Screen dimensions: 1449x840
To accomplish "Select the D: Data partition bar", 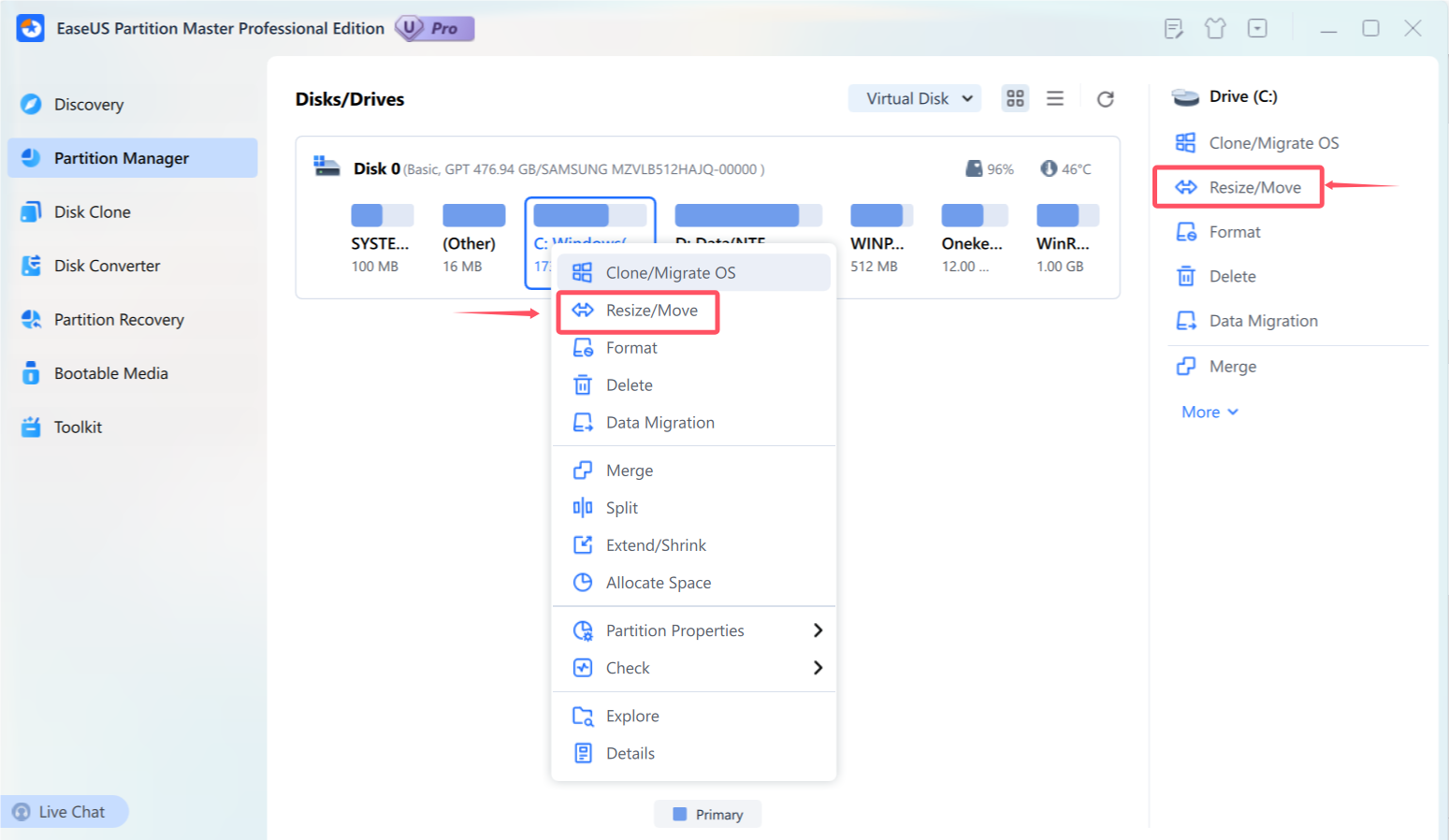I will (748, 215).
